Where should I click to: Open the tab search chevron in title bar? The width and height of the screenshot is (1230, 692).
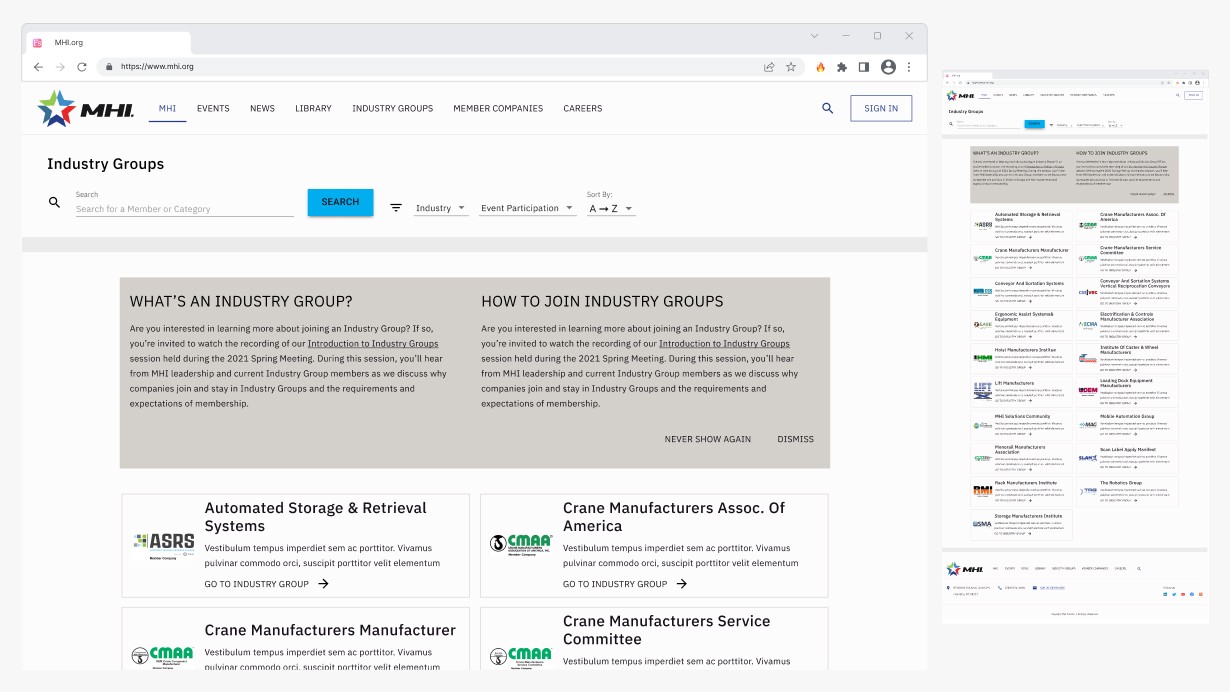click(x=814, y=36)
